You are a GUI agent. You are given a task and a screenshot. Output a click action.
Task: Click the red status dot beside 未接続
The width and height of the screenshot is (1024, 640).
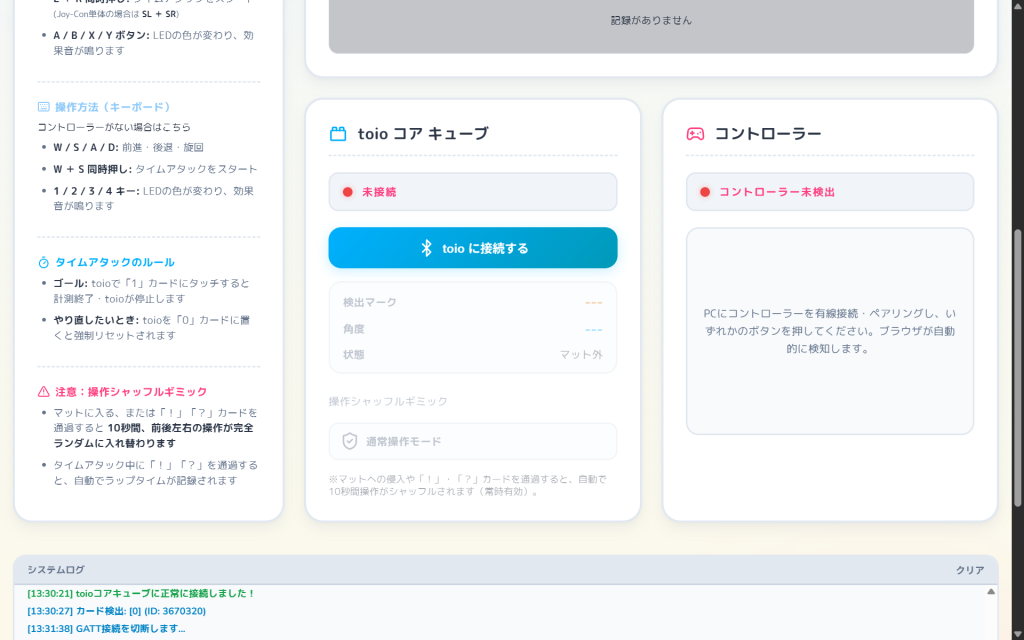(347, 192)
